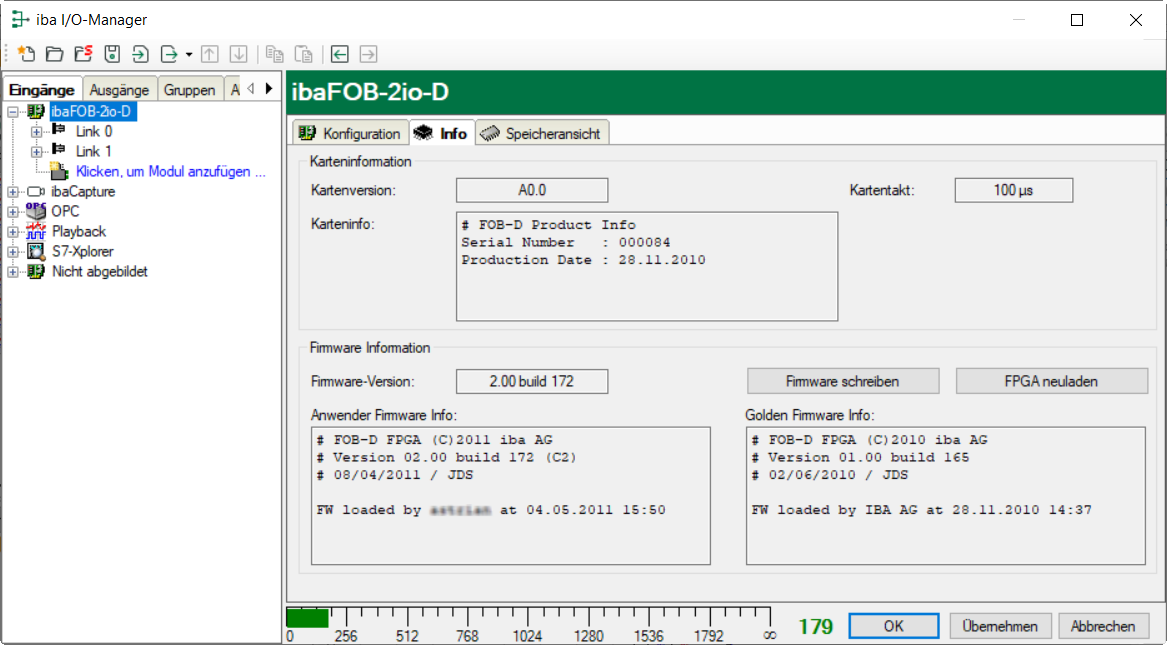Click the back arrow toolbar icon
This screenshot has width=1167, height=645.
tap(340, 54)
